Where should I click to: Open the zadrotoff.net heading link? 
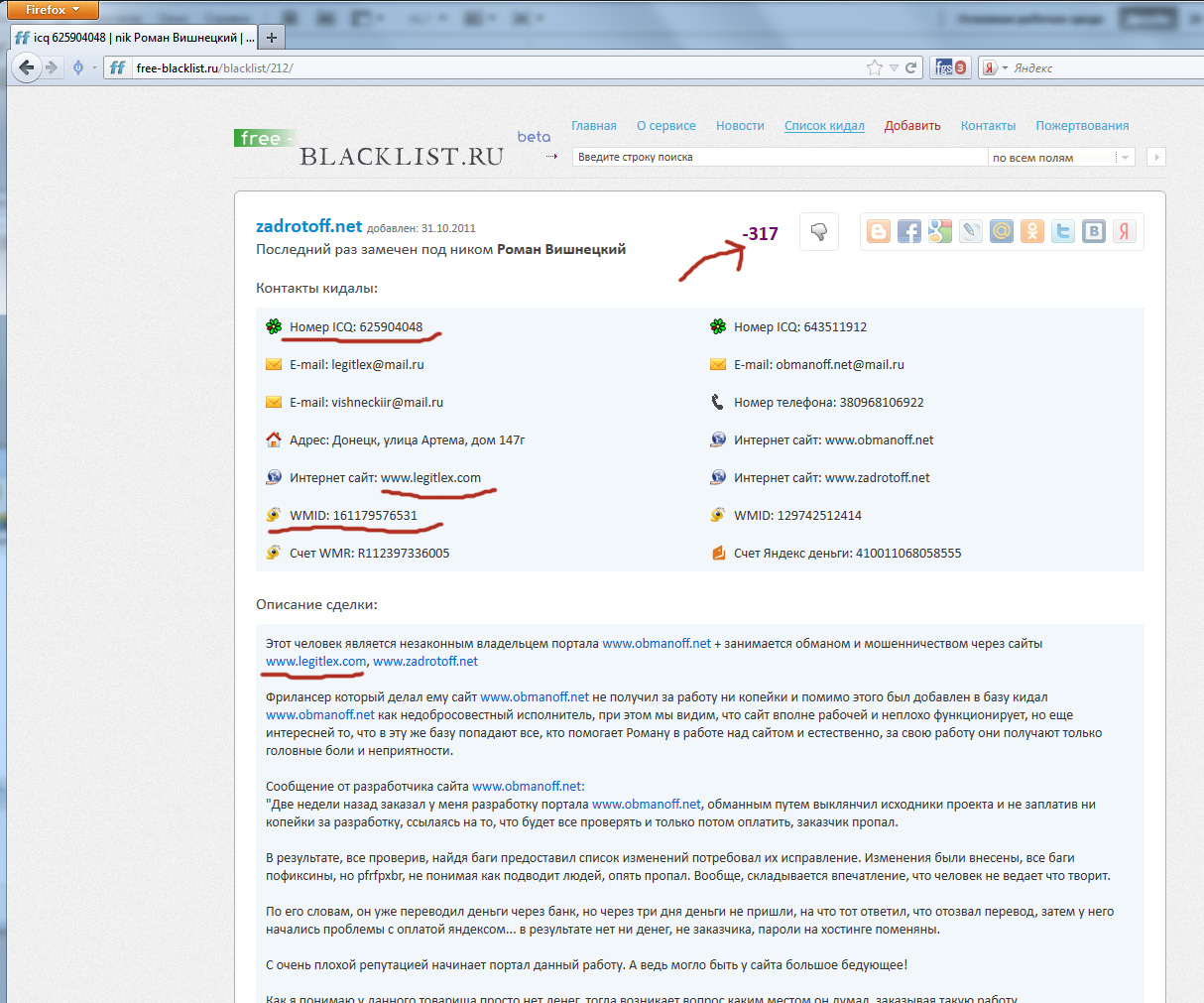tap(309, 226)
